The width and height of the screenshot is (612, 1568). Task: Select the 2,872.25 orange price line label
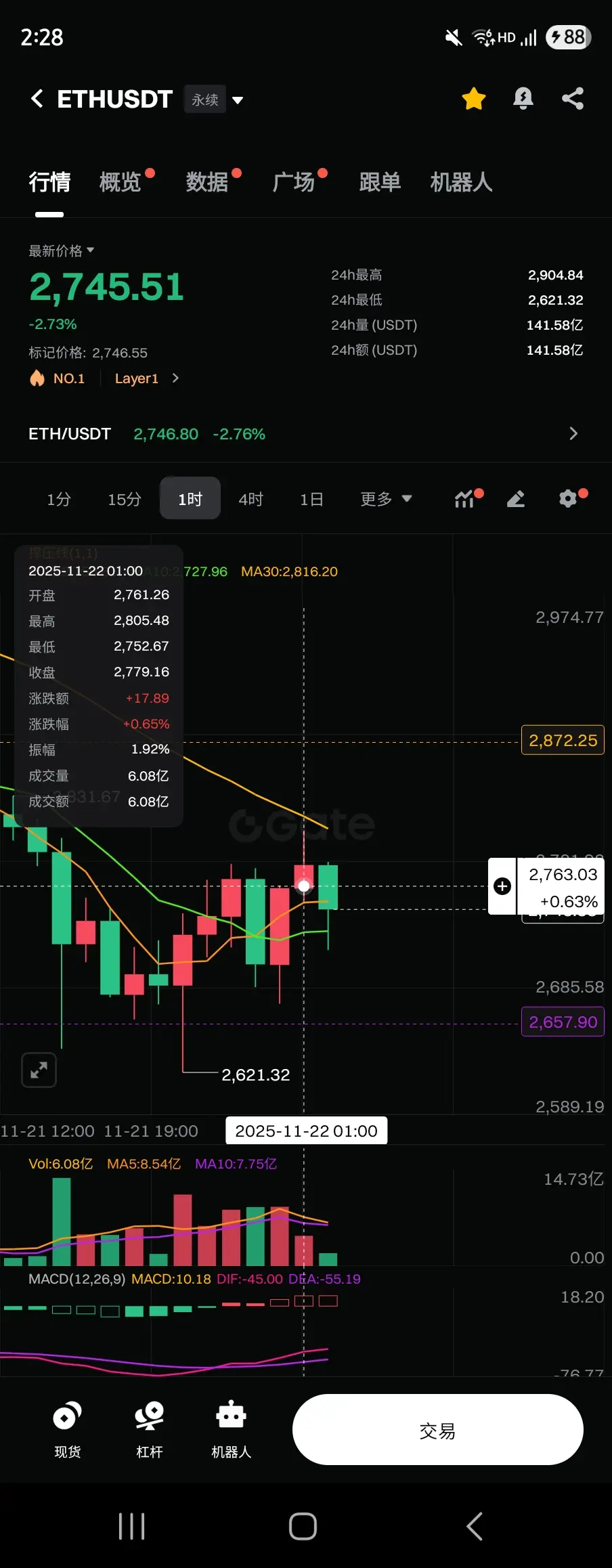click(563, 741)
